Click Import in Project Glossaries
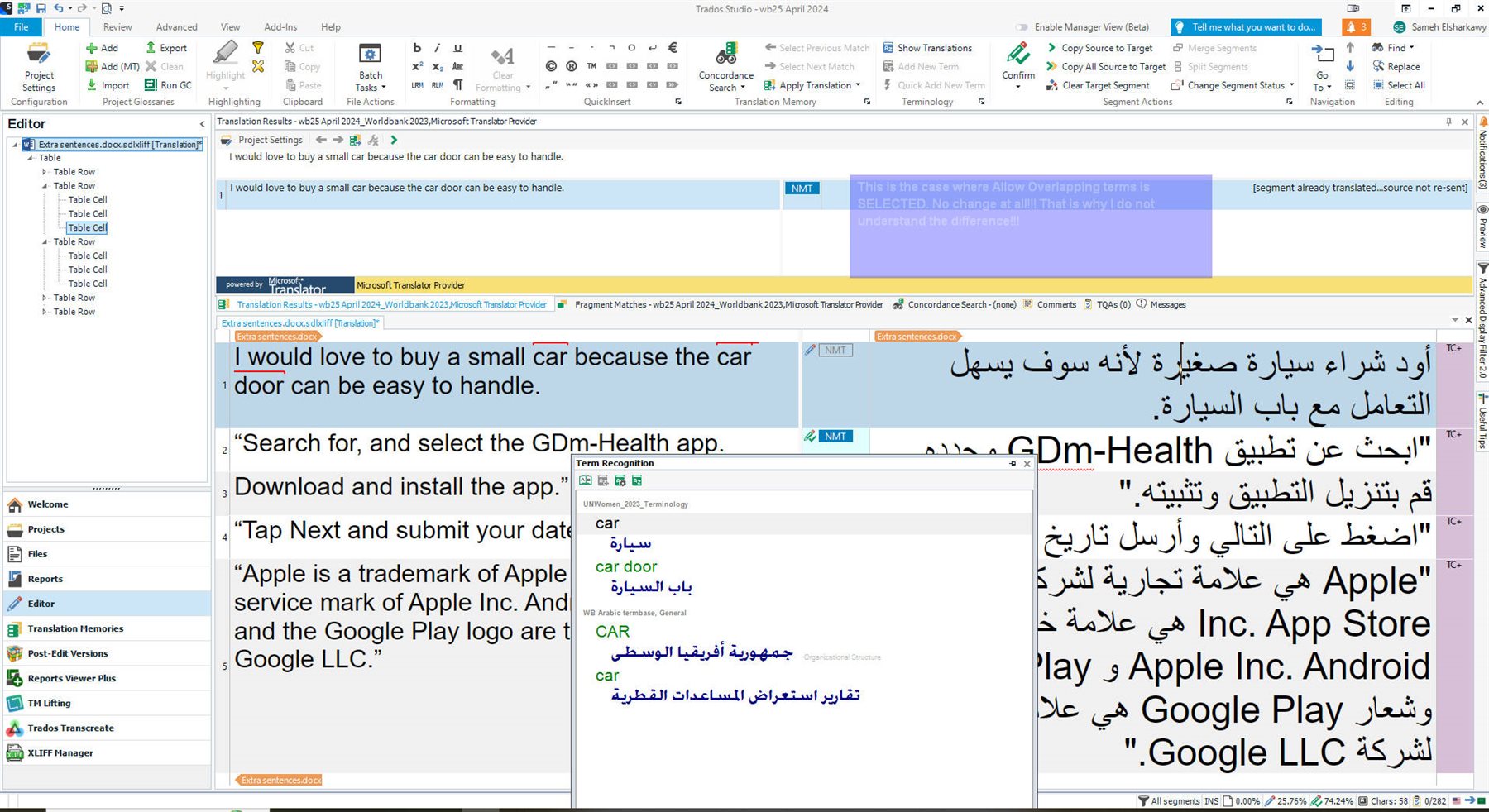Viewport: 1489px width, 812px height. click(108, 85)
